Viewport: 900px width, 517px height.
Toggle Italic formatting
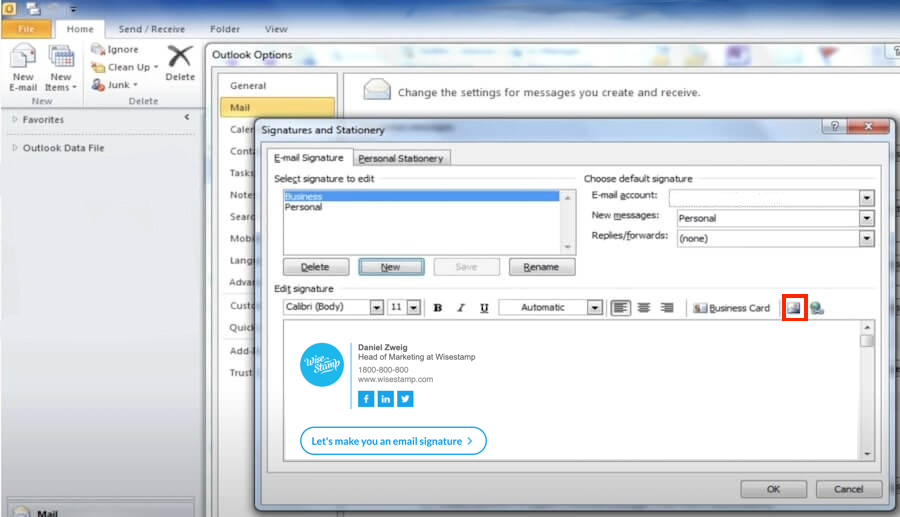pos(460,308)
